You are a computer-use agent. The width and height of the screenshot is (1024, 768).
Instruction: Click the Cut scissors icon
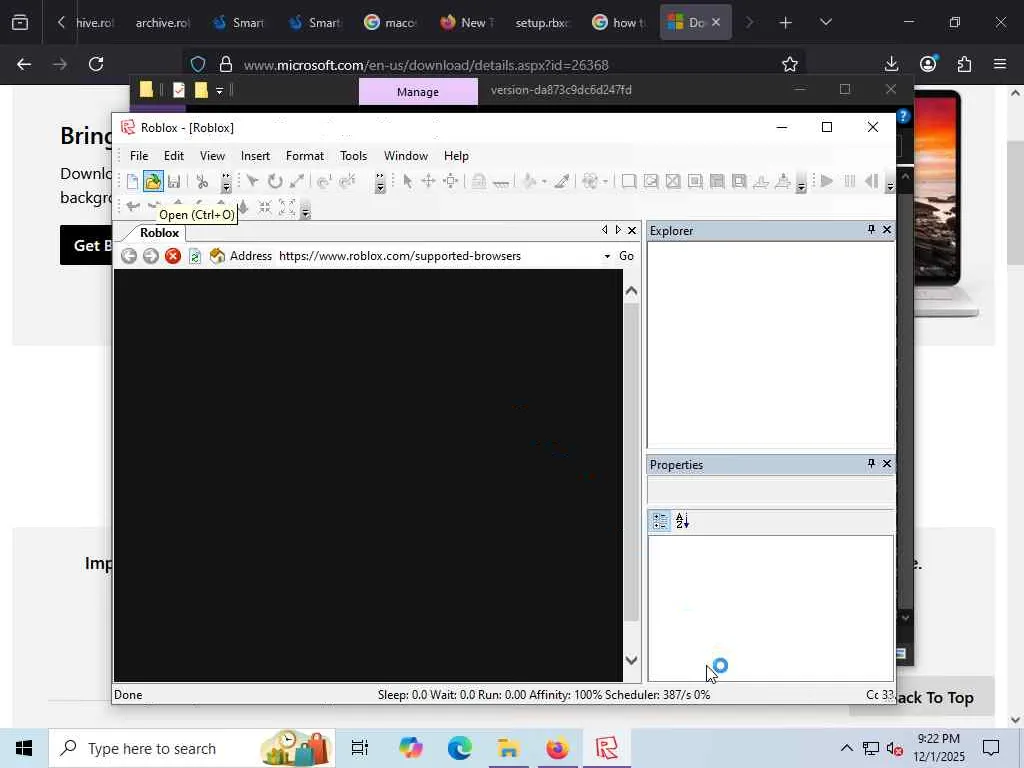202,182
